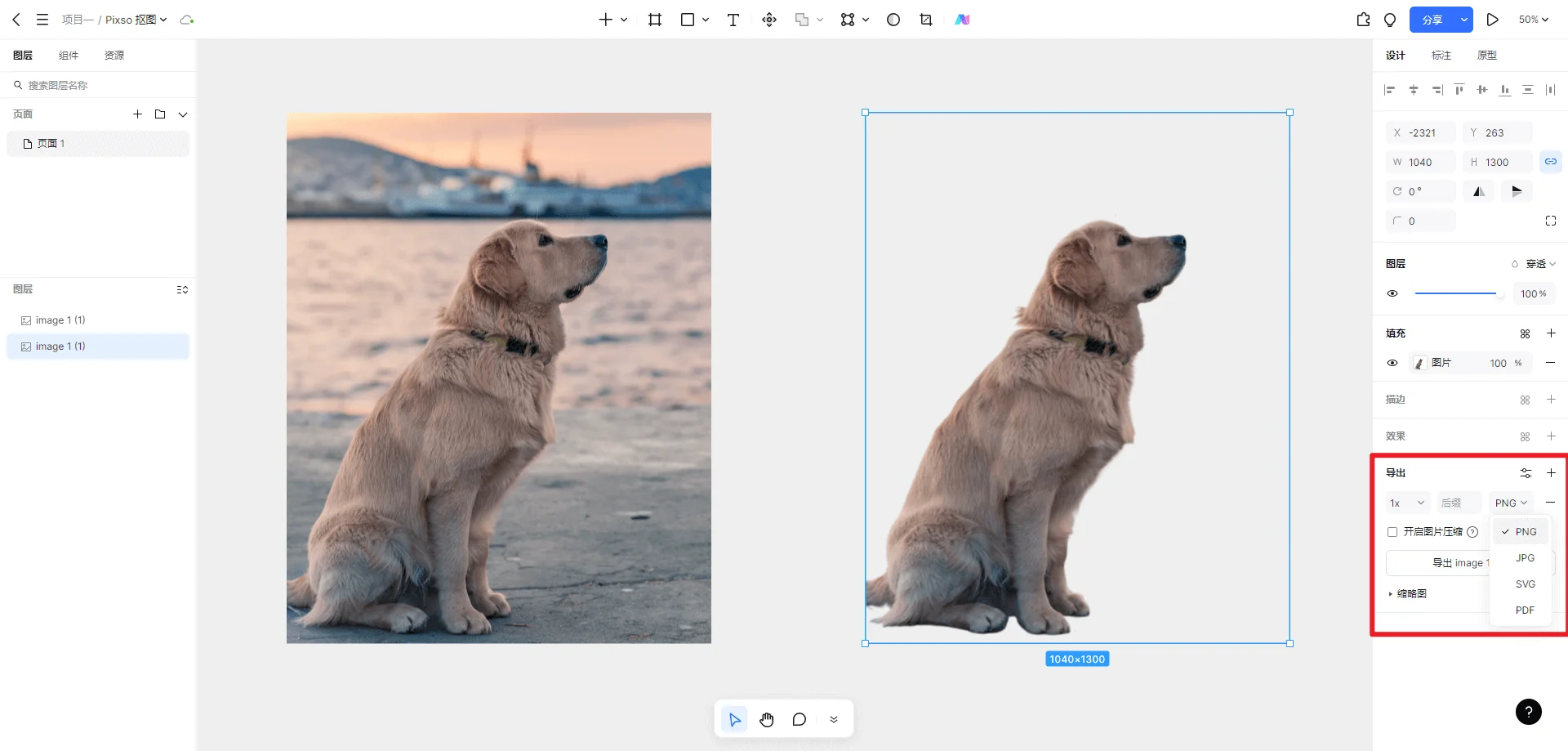Select the hand pan tool
The height and width of the screenshot is (751, 1568).
pyautogui.click(x=766, y=720)
